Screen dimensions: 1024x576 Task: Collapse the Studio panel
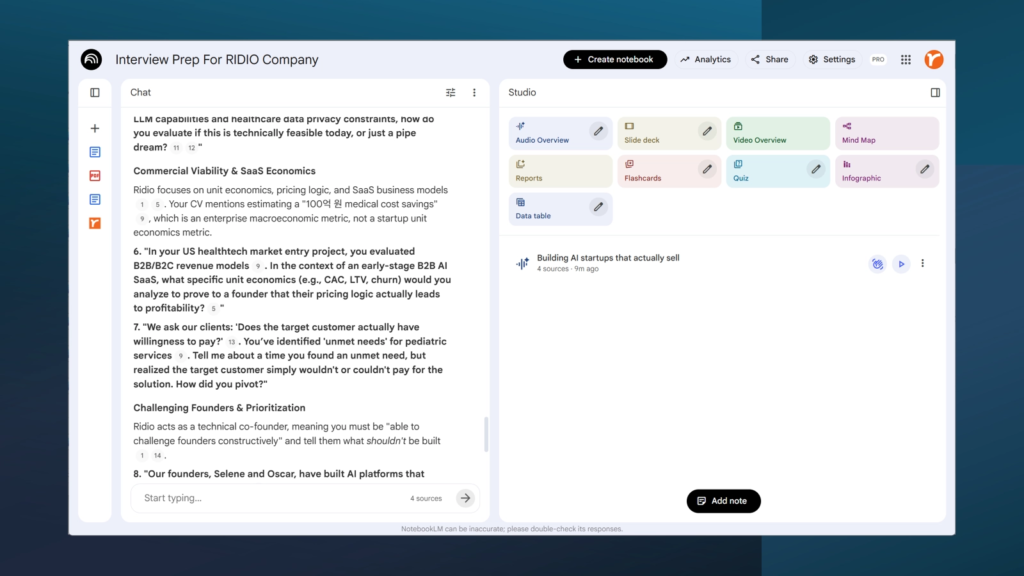tap(935, 92)
